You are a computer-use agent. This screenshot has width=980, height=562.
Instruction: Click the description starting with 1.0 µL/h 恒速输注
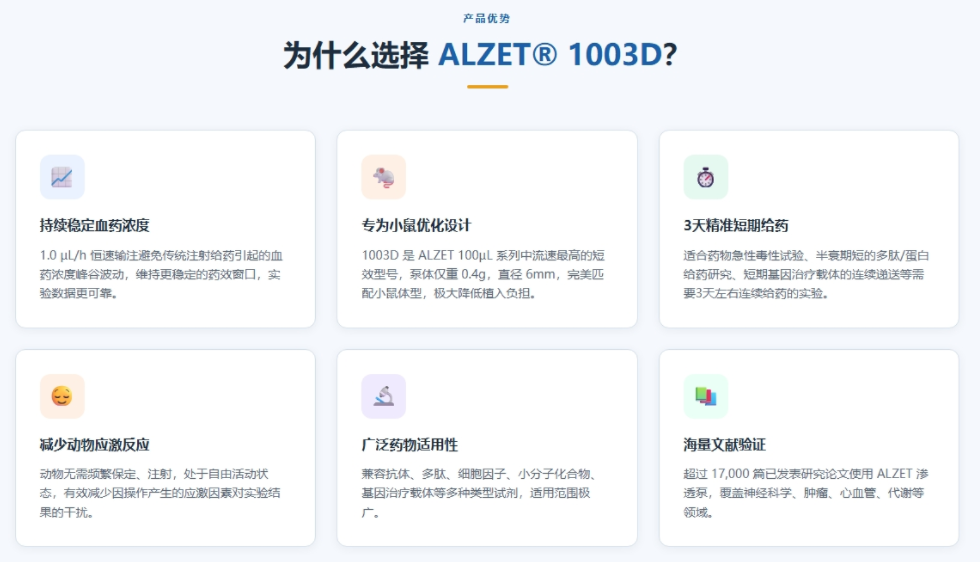point(161,274)
